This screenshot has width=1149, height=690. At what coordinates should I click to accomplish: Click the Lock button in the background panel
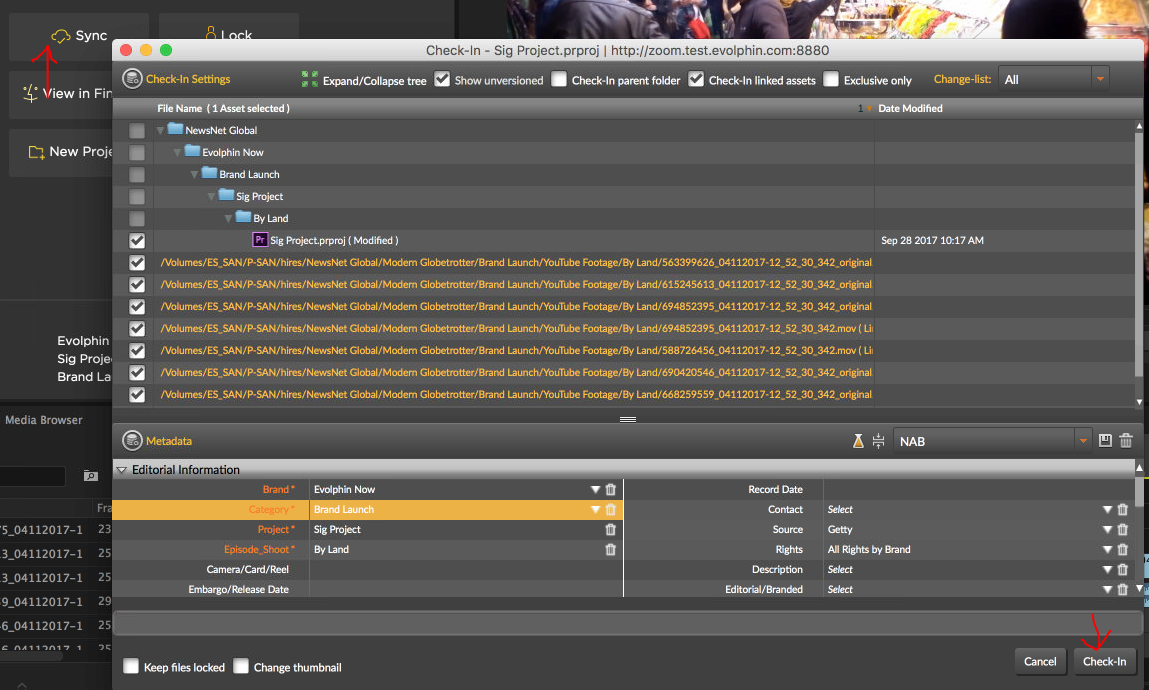[x=229, y=34]
